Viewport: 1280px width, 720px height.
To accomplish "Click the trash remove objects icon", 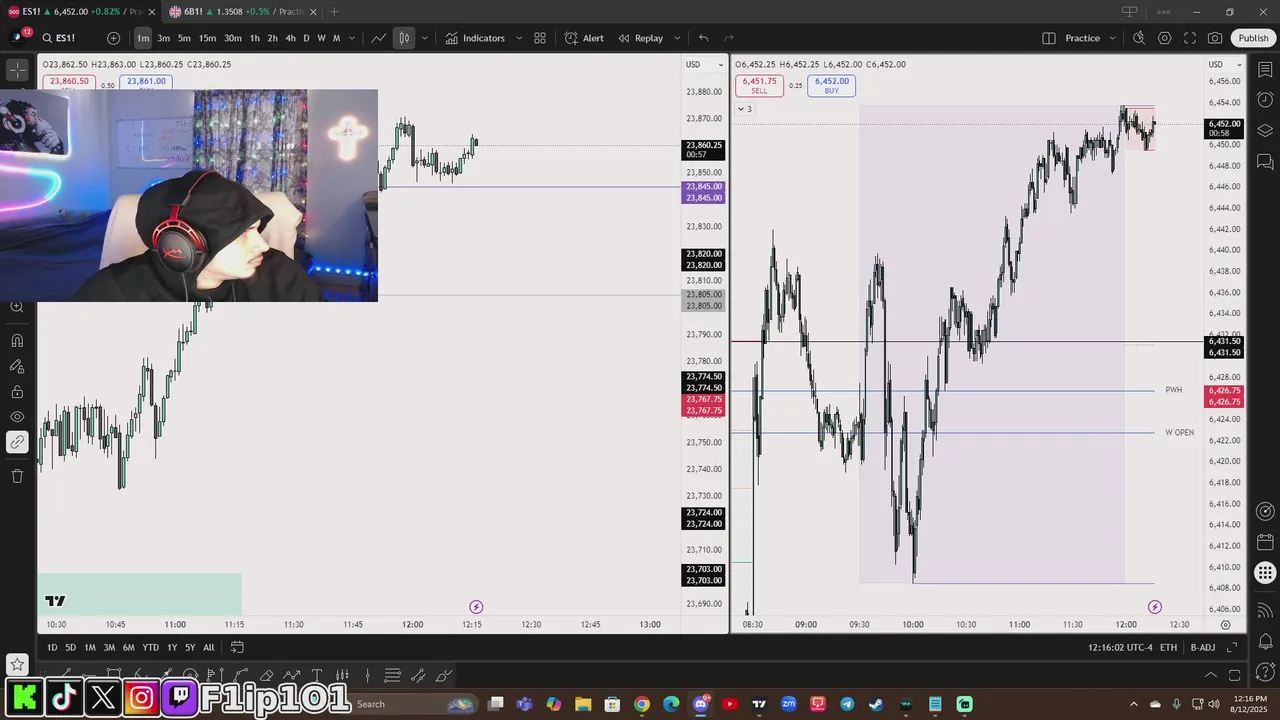I will pos(17,476).
